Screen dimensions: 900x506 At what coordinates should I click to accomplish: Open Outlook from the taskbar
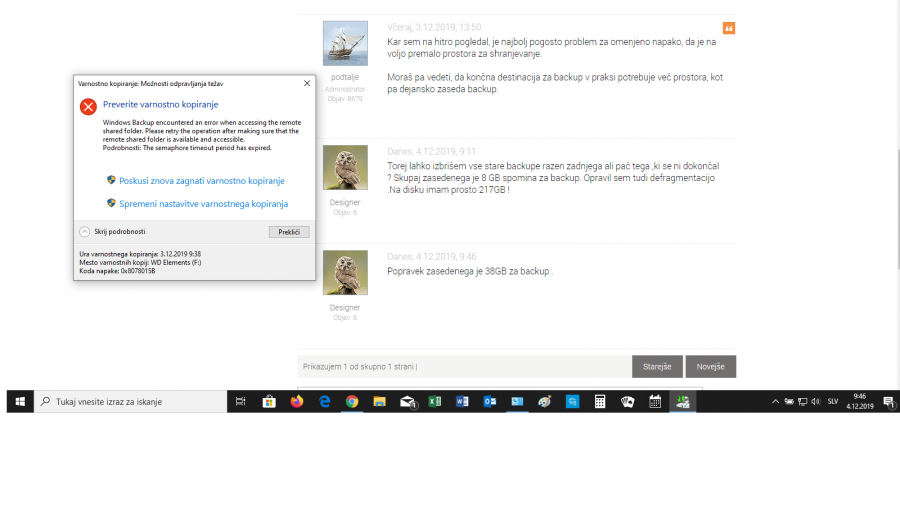coord(490,401)
